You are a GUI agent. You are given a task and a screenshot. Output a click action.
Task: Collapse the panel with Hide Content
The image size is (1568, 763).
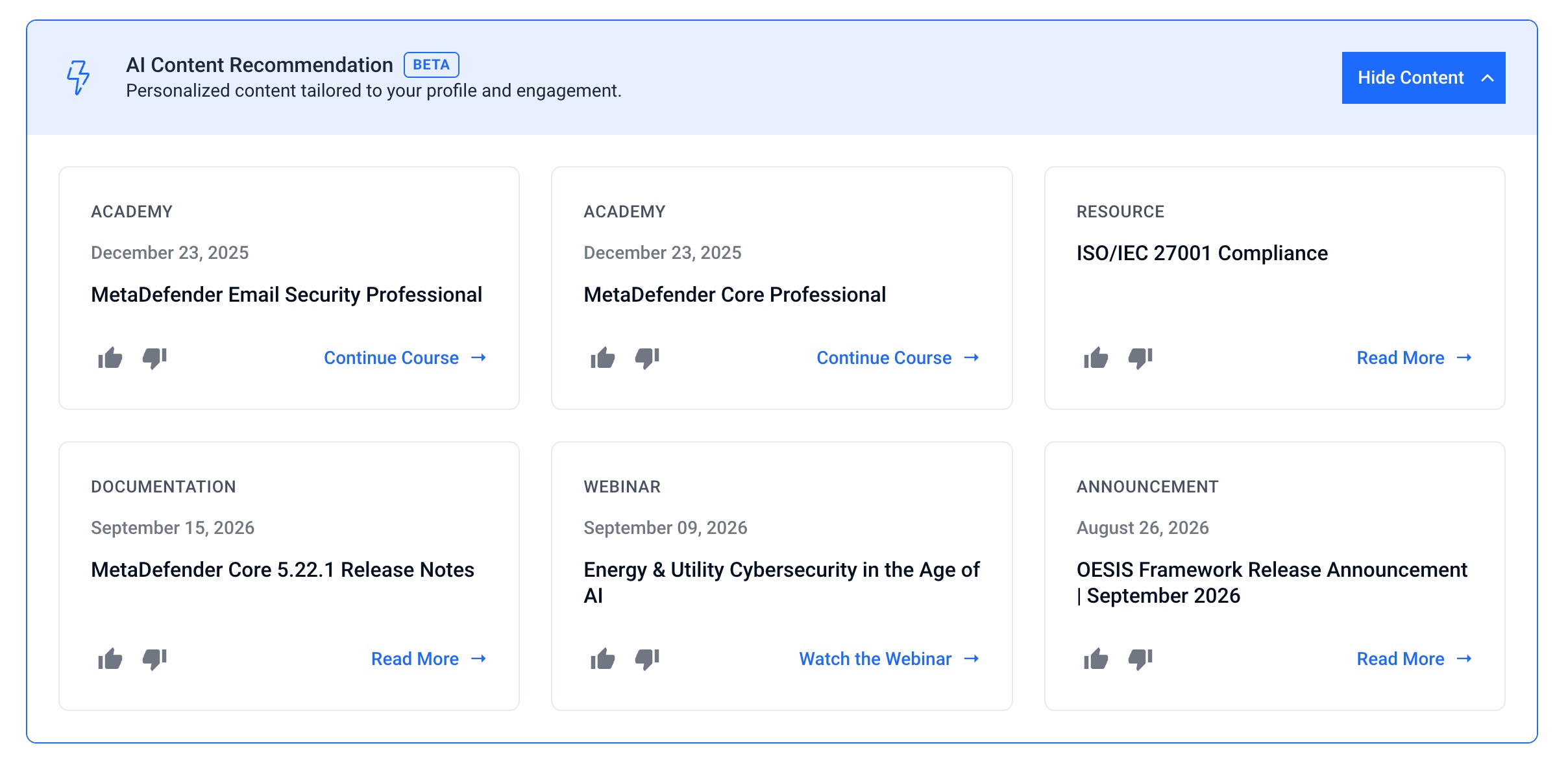click(x=1423, y=78)
